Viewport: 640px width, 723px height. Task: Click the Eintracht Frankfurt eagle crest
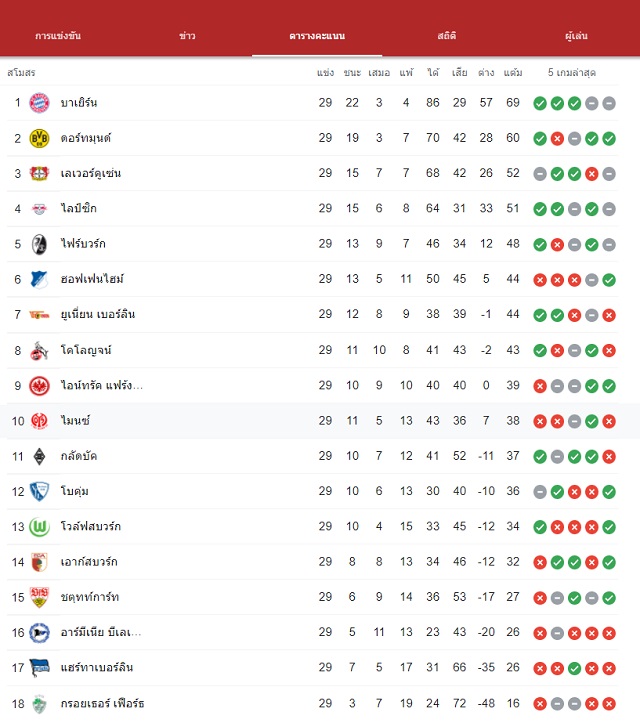(39, 385)
